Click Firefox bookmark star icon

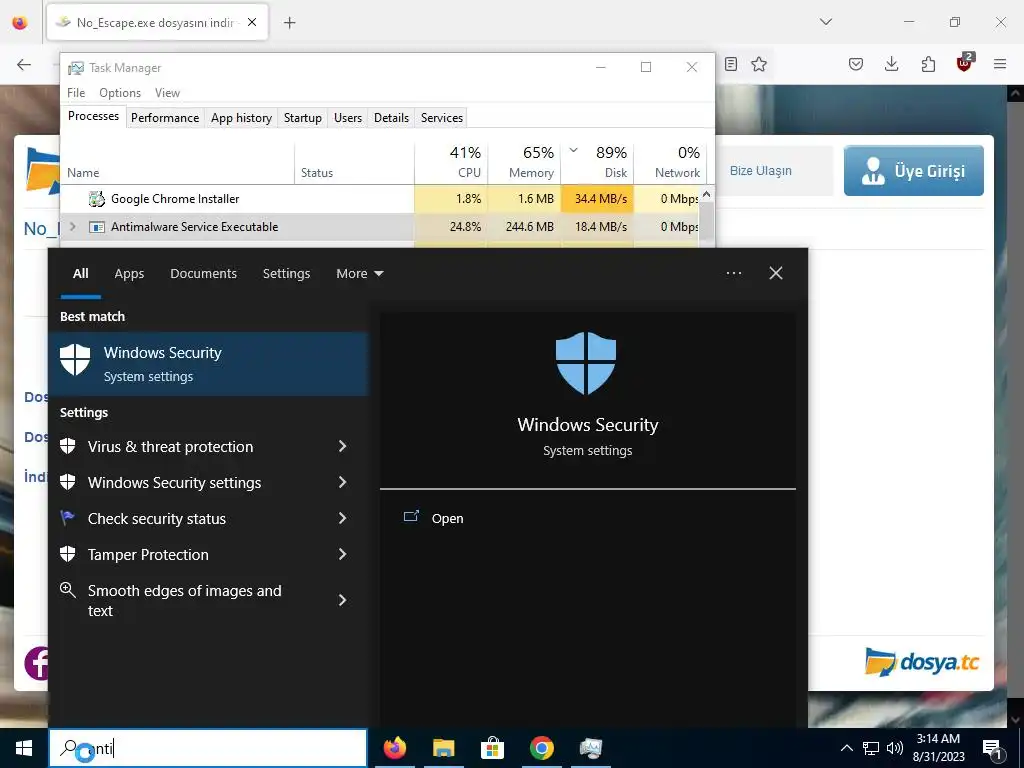pos(759,64)
